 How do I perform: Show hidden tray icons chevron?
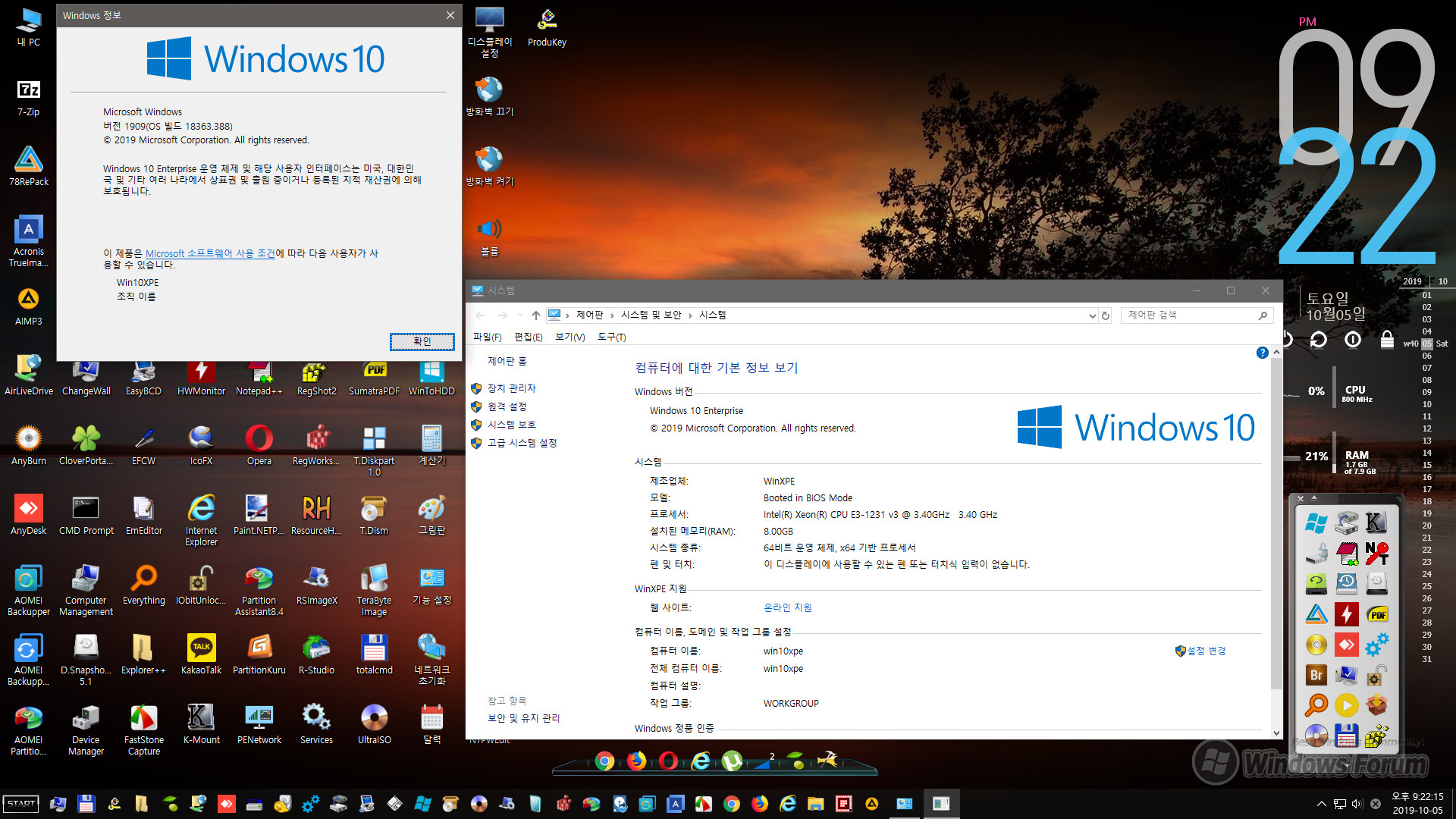(x=1322, y=804)
